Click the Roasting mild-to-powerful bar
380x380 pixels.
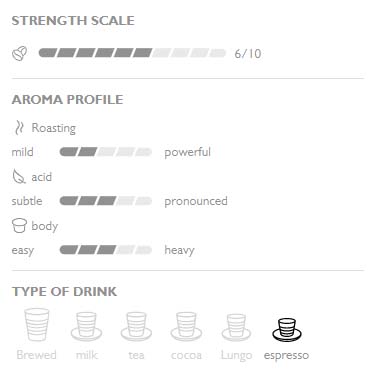(x=106, y=152)
